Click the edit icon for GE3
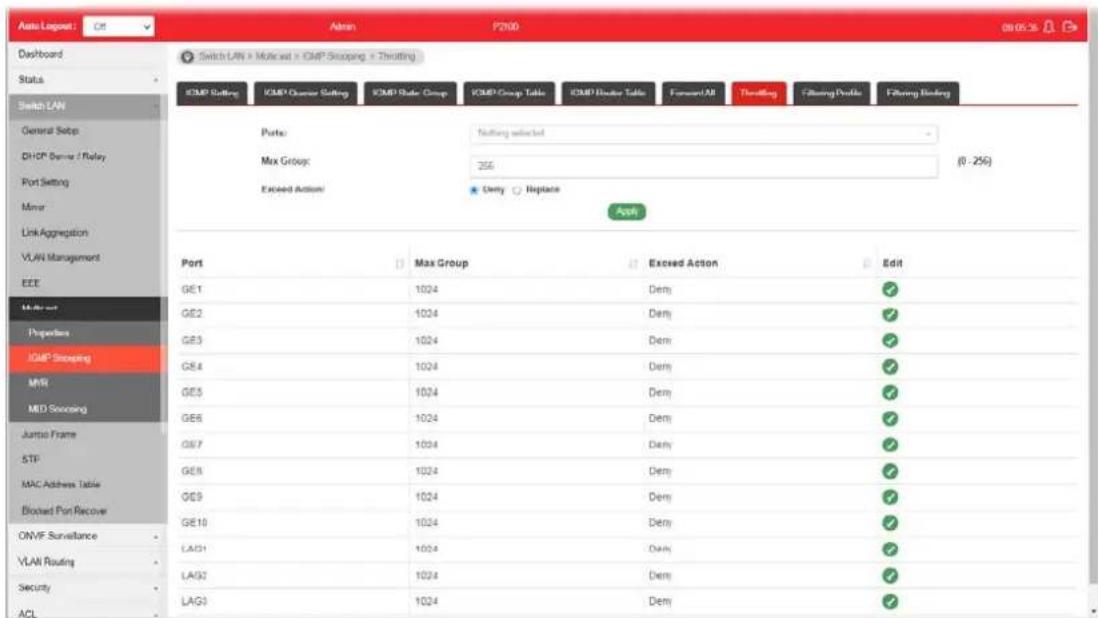The width and height of the screenshot is (1098, 618). (890, 341)
